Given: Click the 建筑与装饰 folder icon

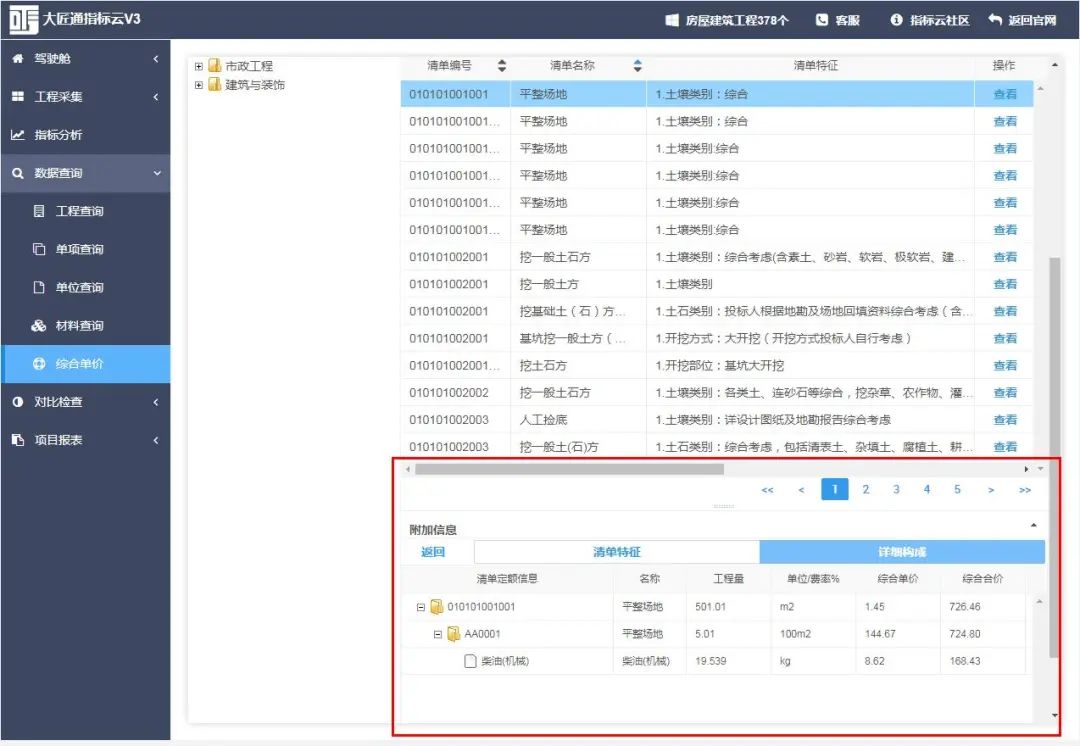Looking at the screenshot, I should [x=215, y=84].
